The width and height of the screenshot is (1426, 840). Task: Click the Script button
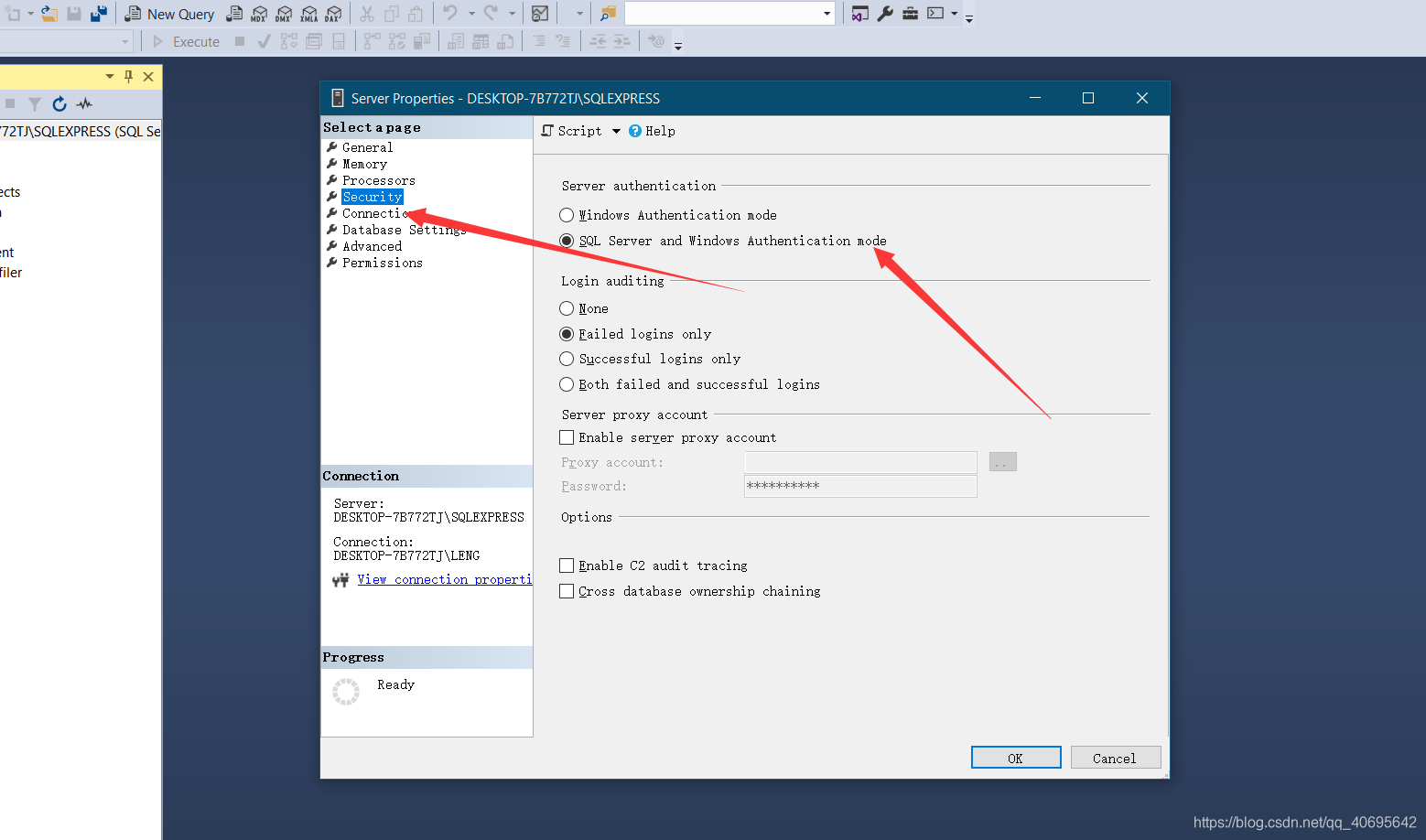(572, 131)
